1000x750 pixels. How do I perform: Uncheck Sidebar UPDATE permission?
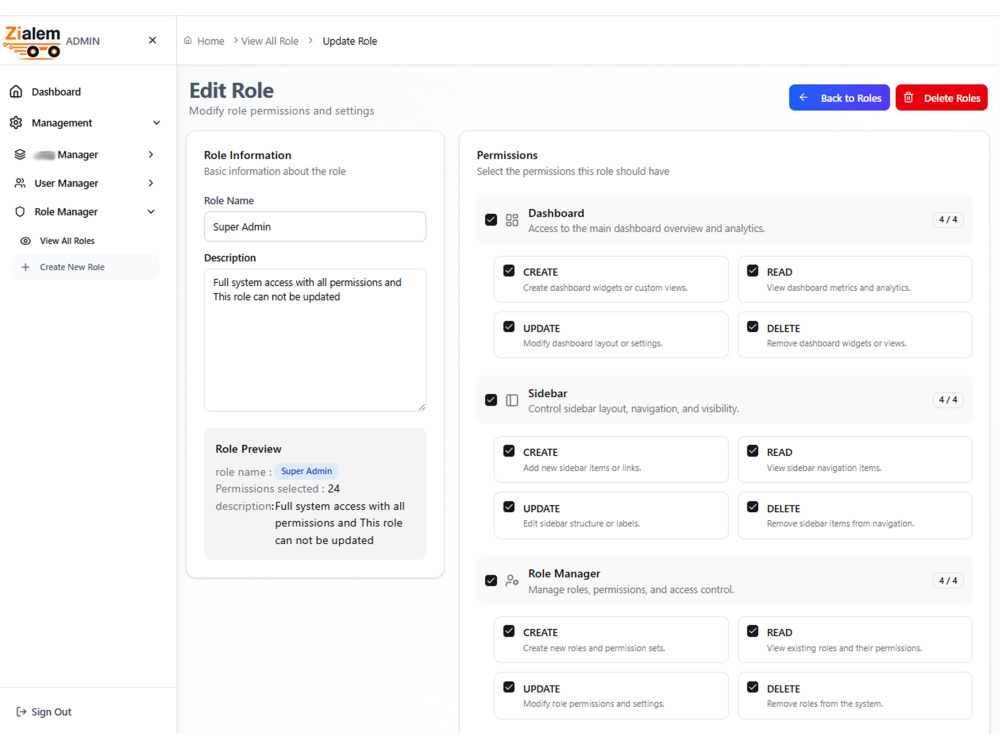[x=508, y=507]
